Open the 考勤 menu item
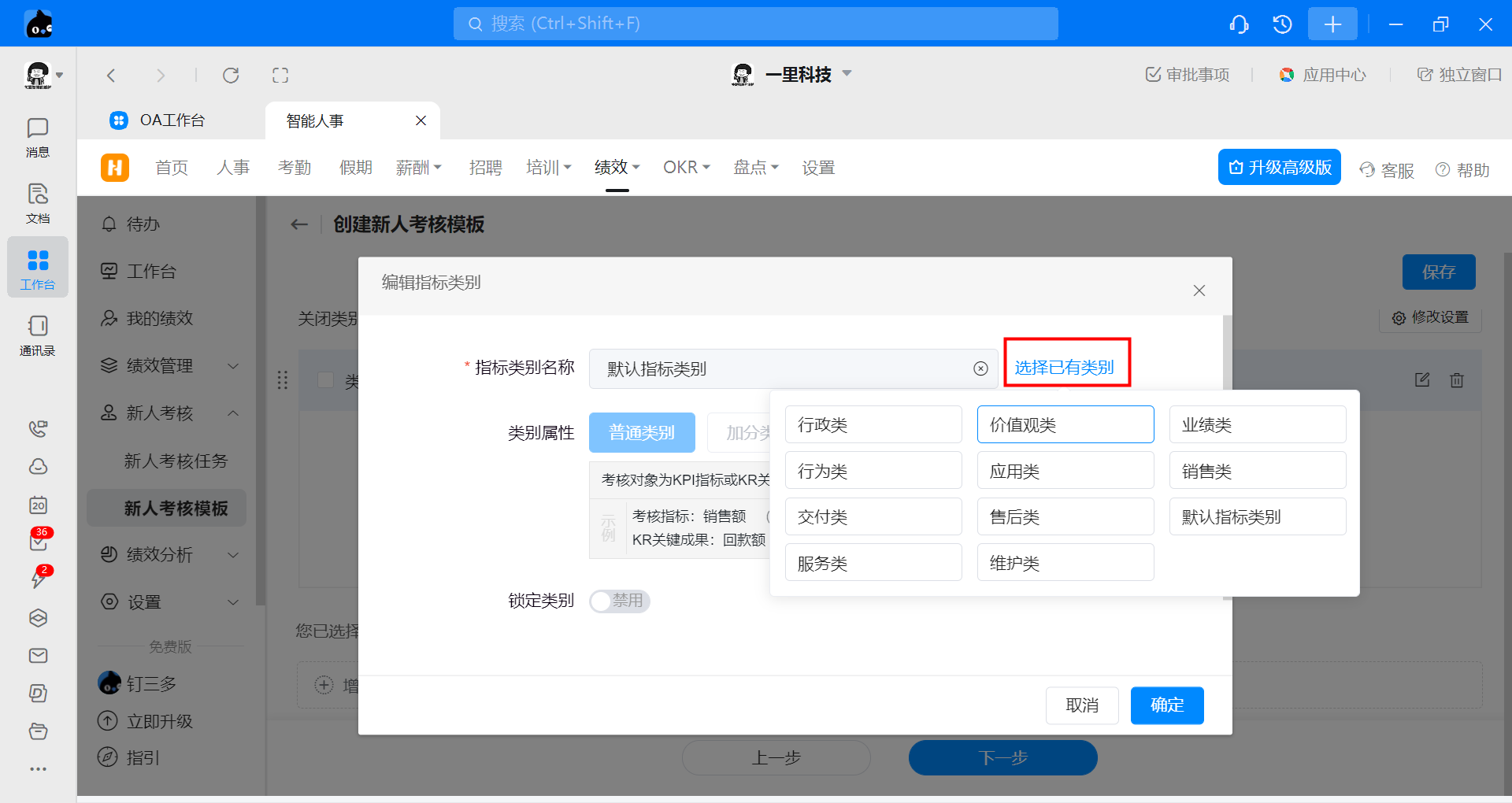Image resolution: width=1512 pixels, height=803 pixels. (x=295, y=168)
